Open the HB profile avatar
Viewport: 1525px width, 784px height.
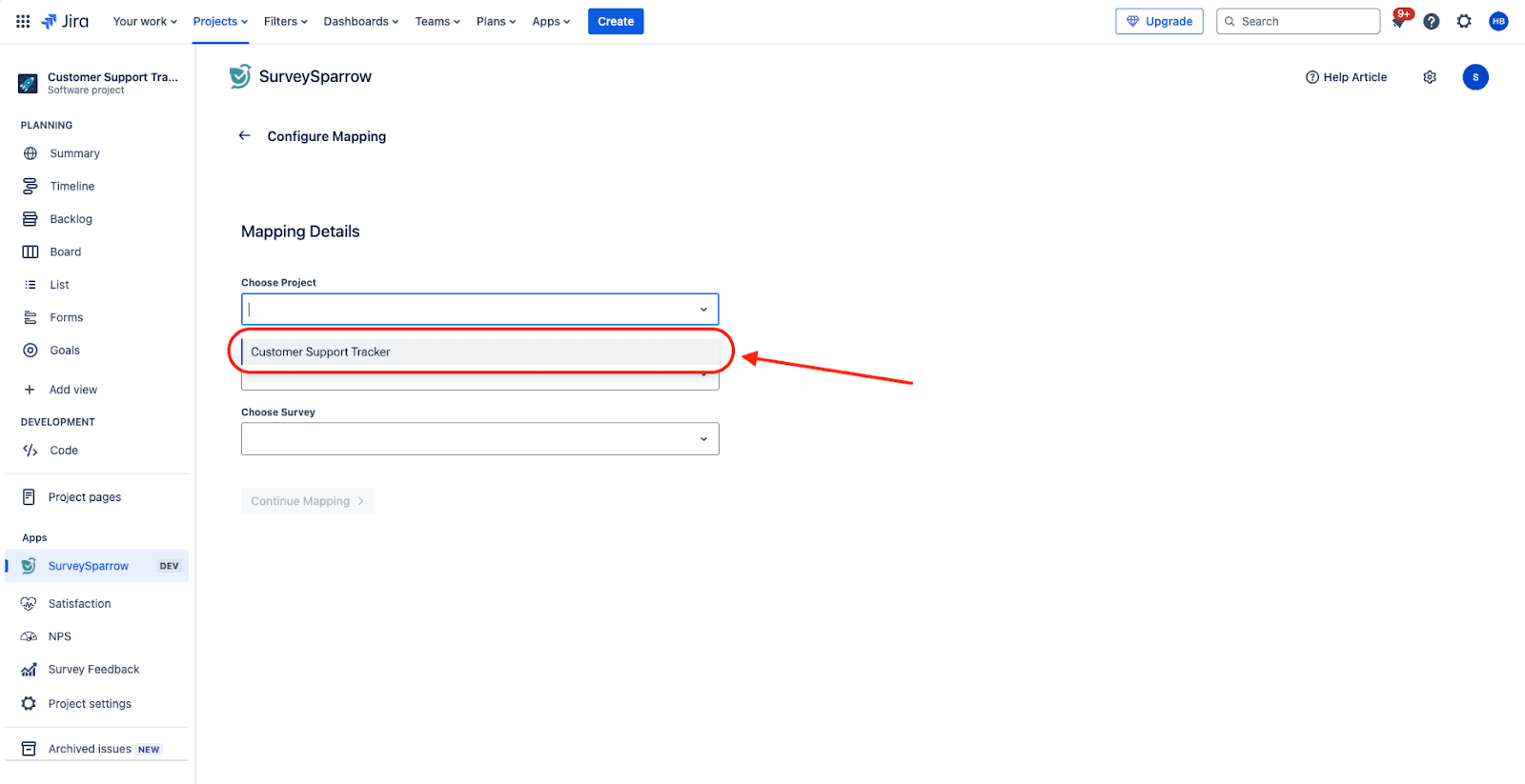[x=1498, y=22]
